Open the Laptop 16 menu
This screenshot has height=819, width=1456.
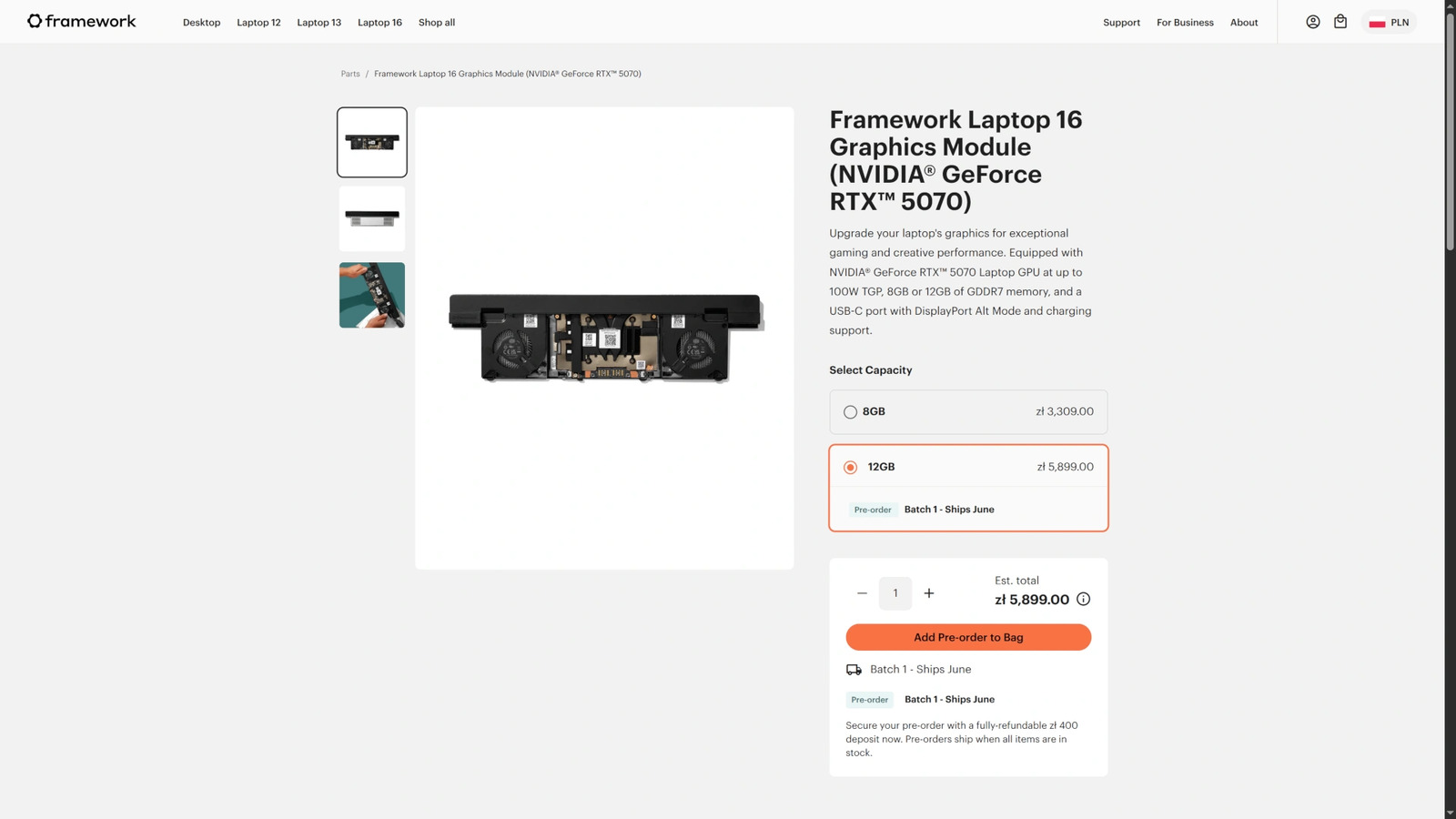coord(379,23)
